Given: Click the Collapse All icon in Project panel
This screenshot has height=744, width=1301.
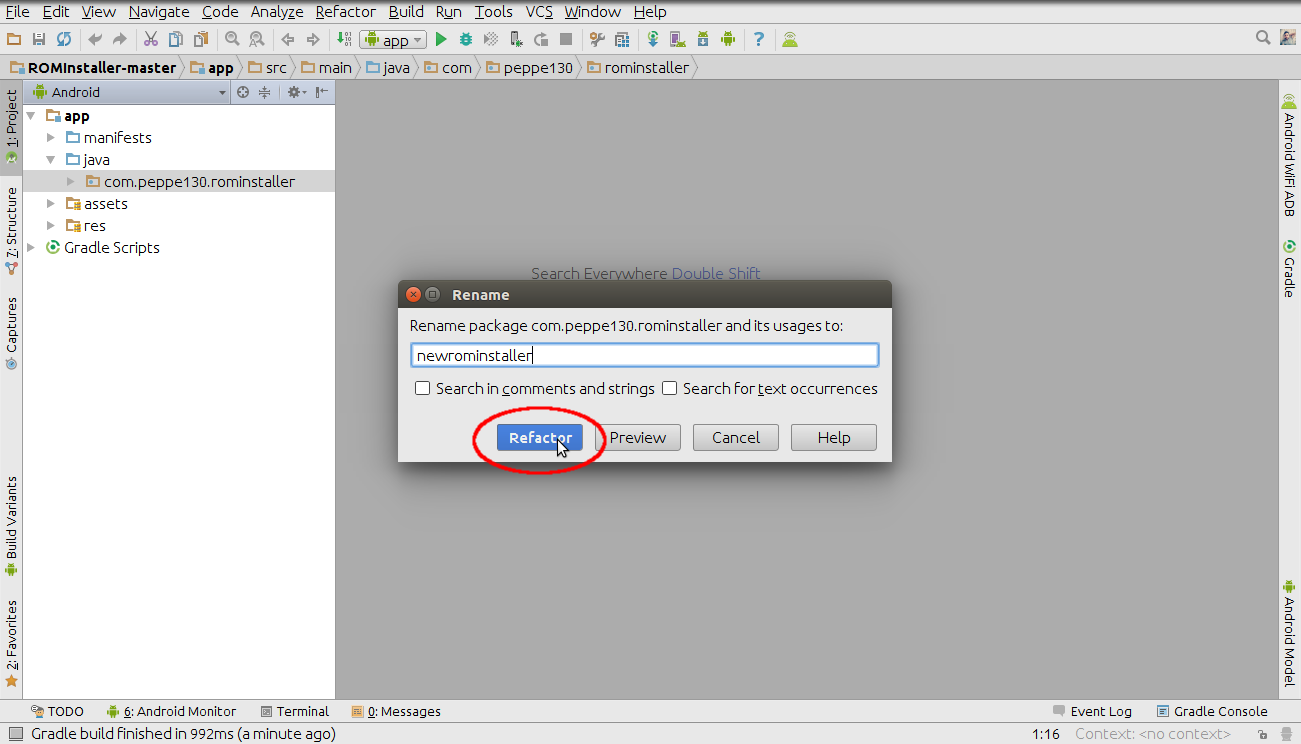Looking at the screenshot, I should tap(264, 92).
